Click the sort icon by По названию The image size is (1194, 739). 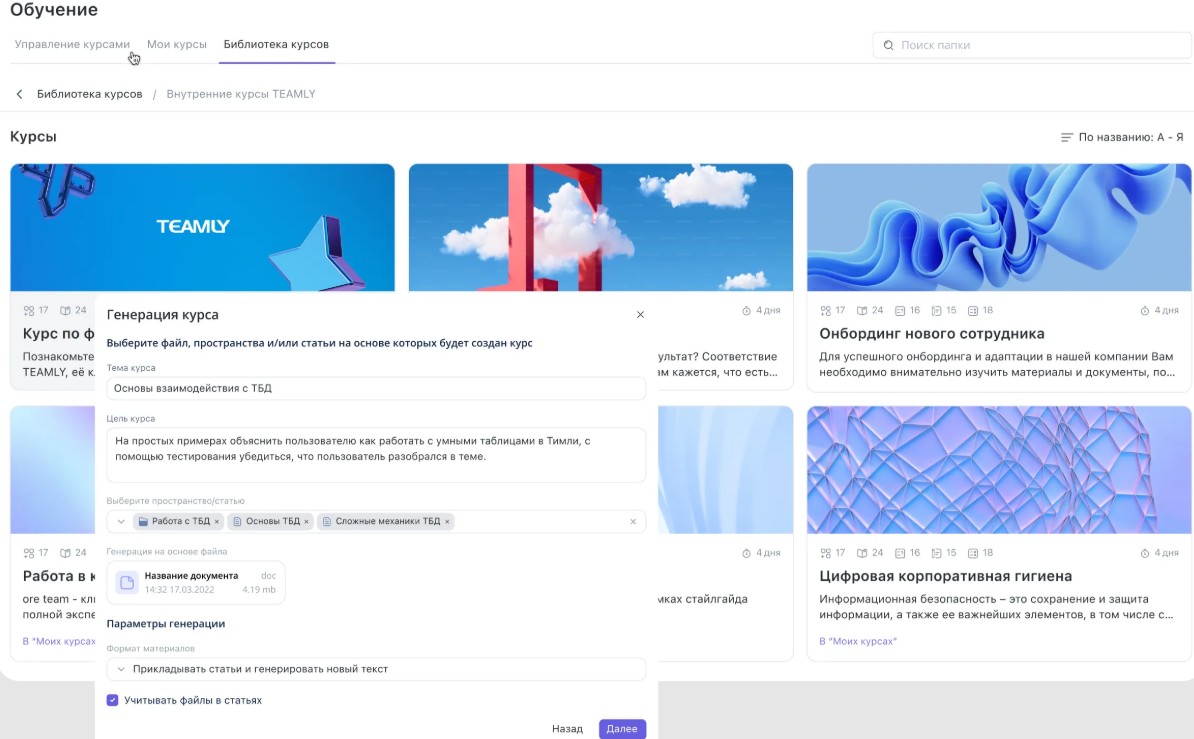[x=1067, y=137]
